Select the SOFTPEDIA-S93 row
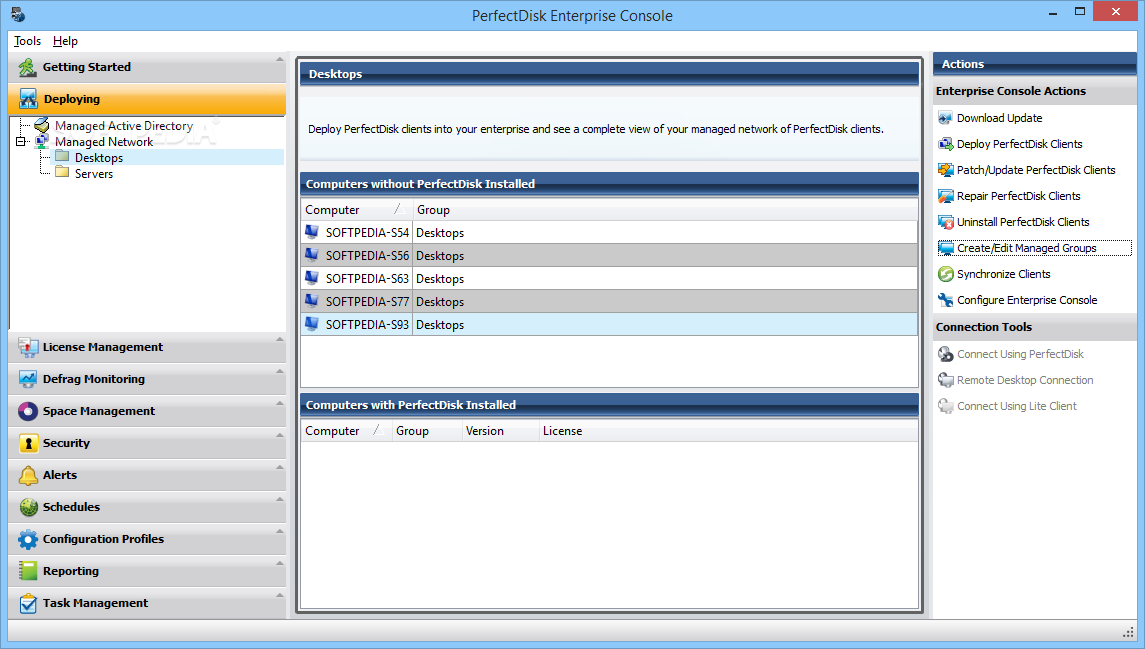 (x=609, y=324)
